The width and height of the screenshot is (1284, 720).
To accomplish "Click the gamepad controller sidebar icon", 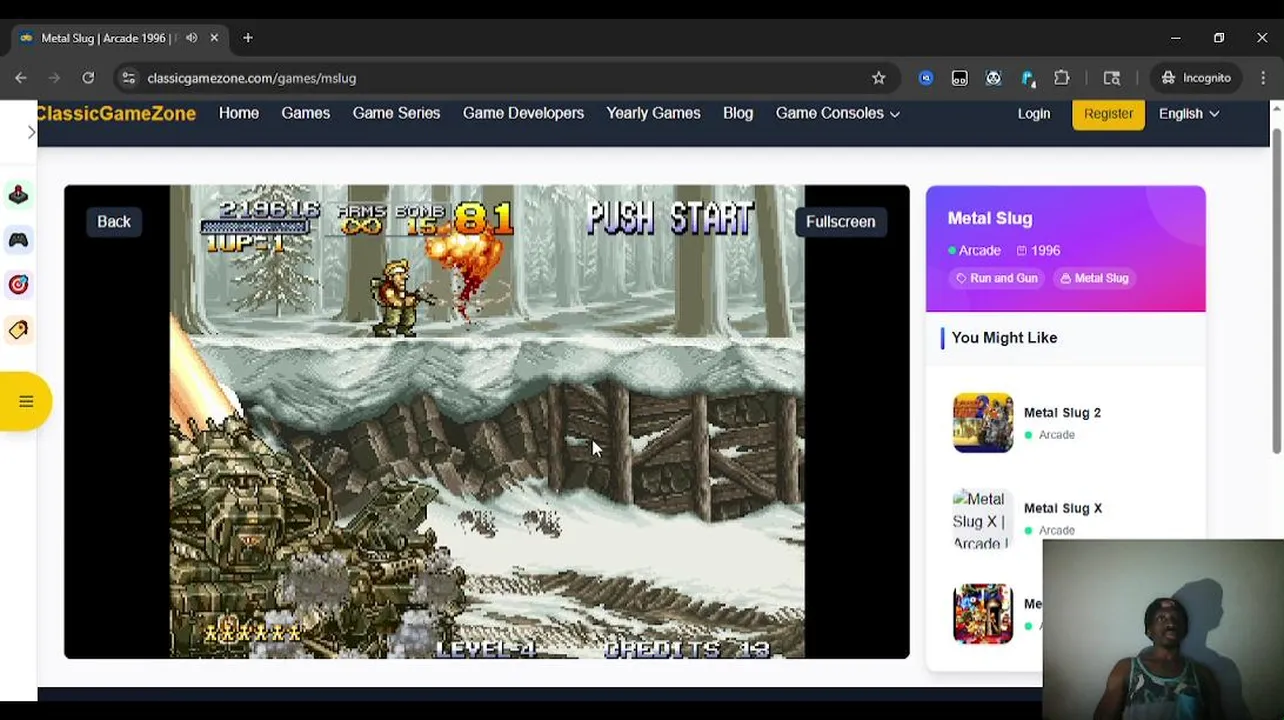I will (18, 240).
